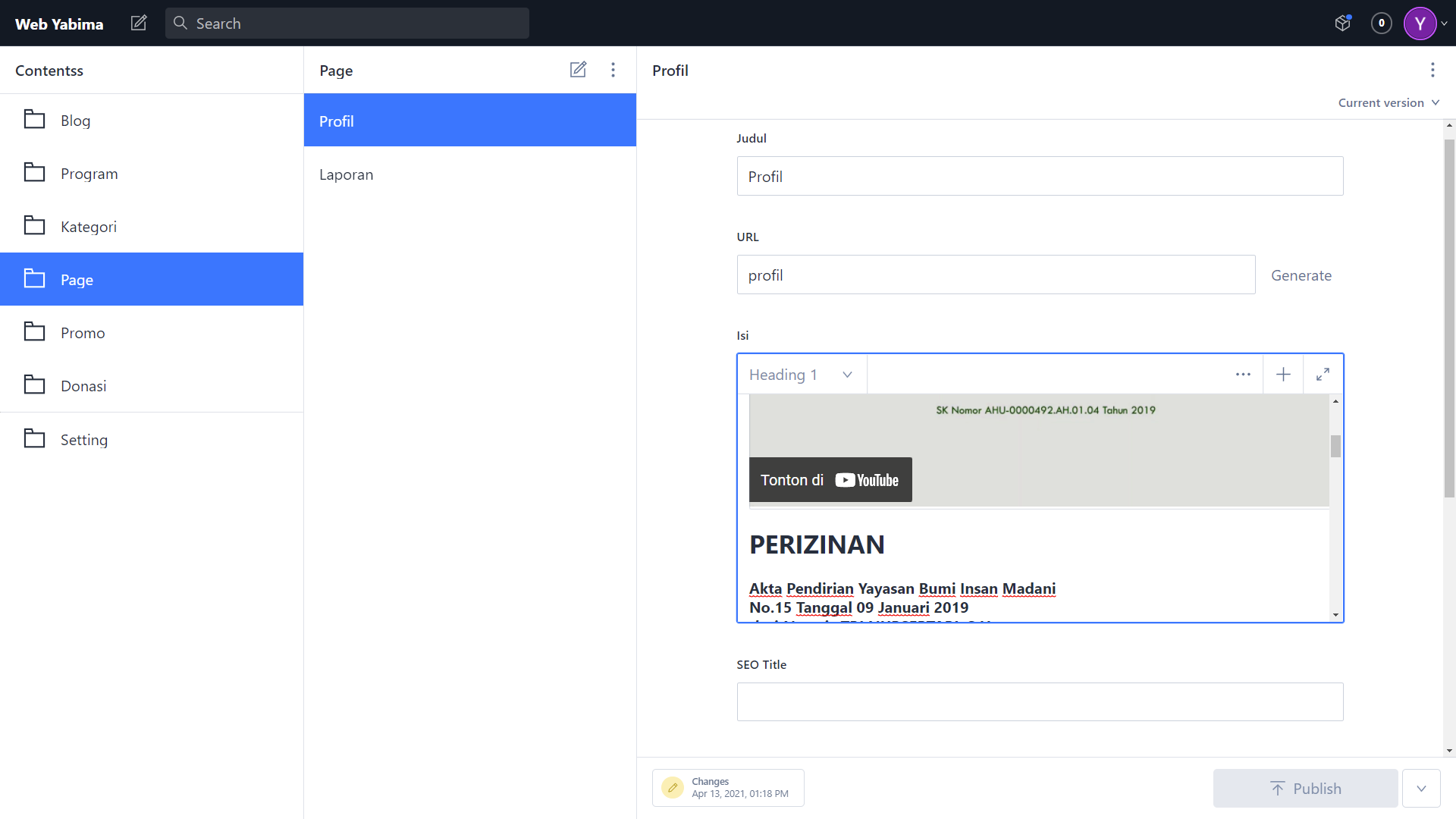Click into the SEO Title field
The width and height of the screenshot is (1456, 819).
click(x=1040, y=701)
